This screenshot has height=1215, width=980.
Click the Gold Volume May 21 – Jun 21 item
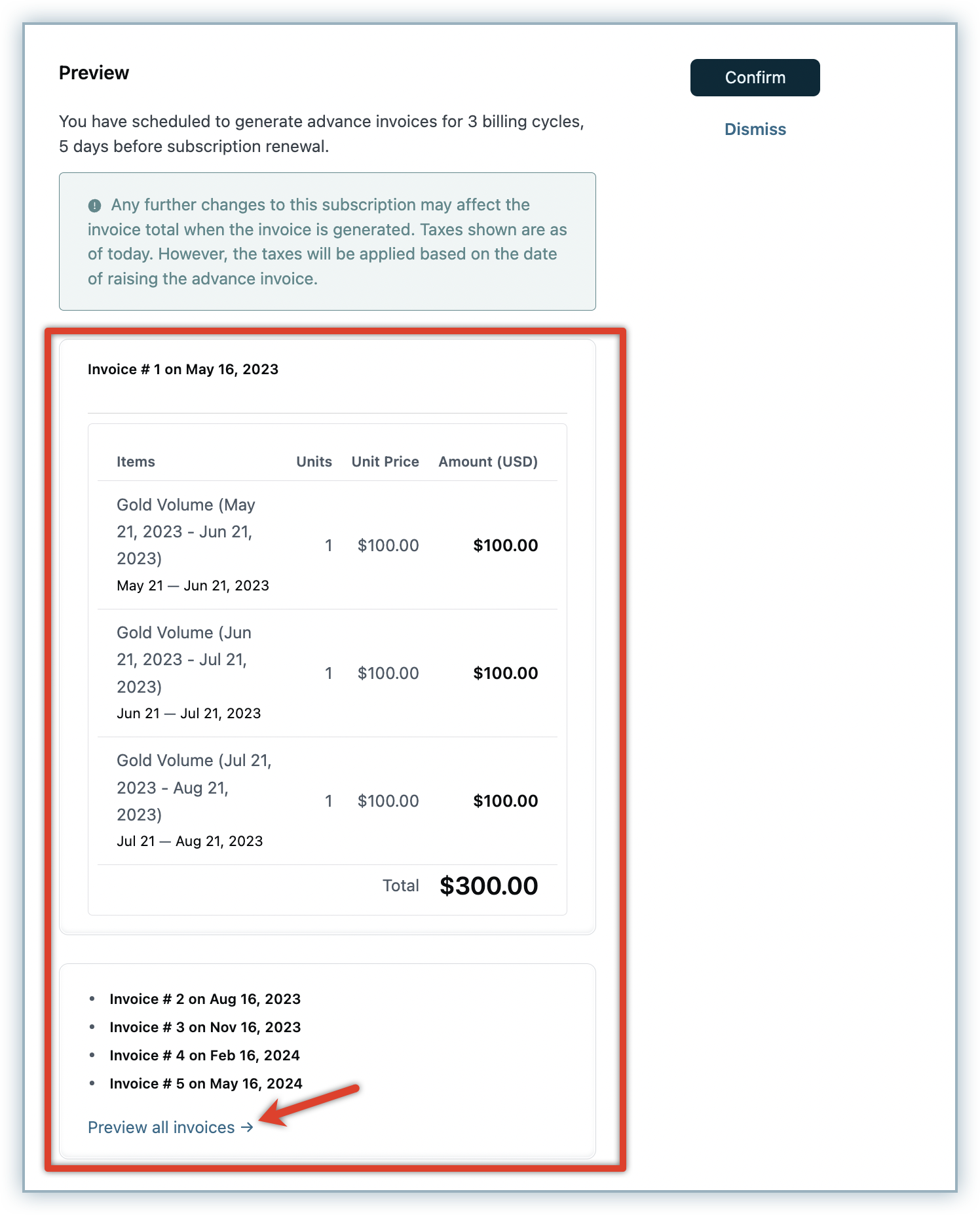[x=185, y=531]
